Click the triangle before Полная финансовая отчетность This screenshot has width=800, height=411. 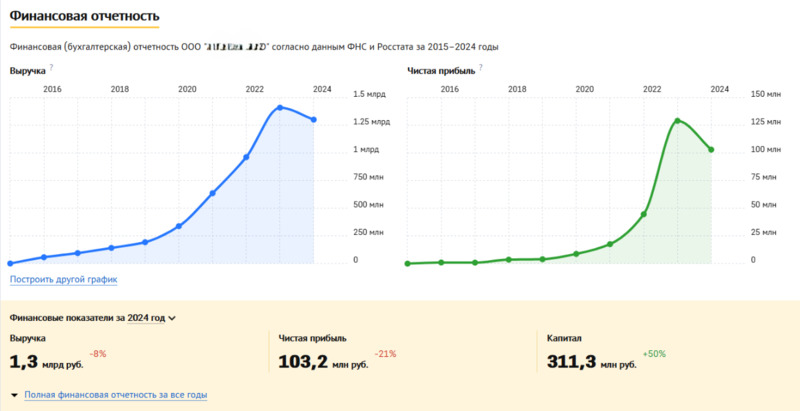point(14,396)
